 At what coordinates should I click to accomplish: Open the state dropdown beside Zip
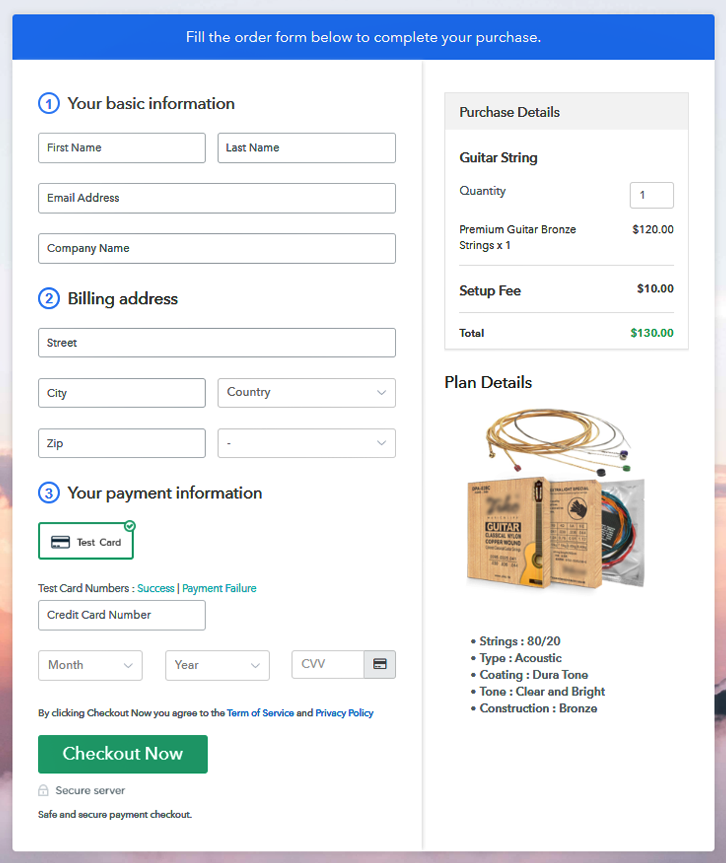pos(306,443)
